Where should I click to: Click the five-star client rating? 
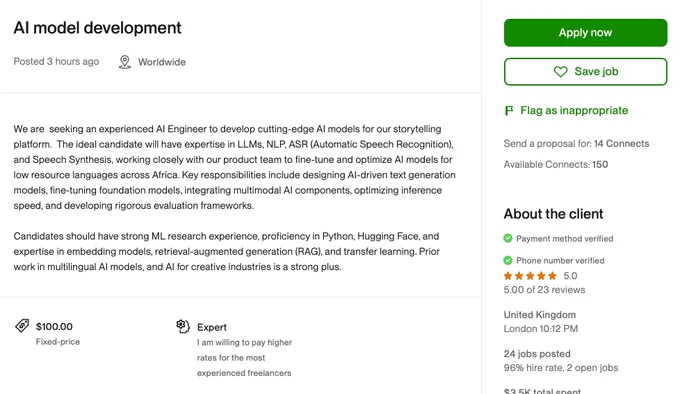530,276
